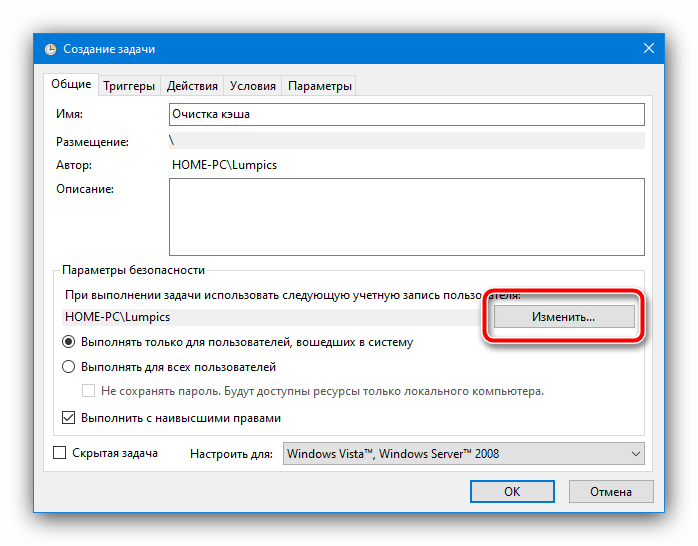Click the Имя field containing Очистка кэша
Screen dimensions: 698x546
tap(406, 114)
